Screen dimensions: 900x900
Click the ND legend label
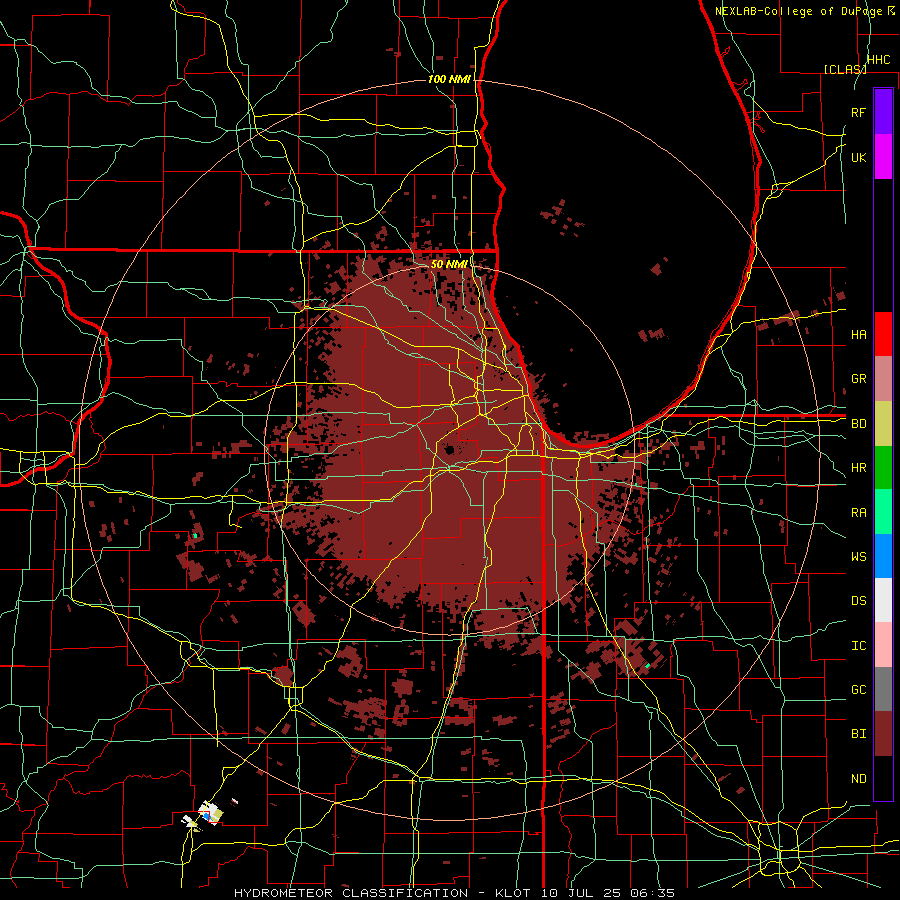pyautogui.click(x=858, y=779)
